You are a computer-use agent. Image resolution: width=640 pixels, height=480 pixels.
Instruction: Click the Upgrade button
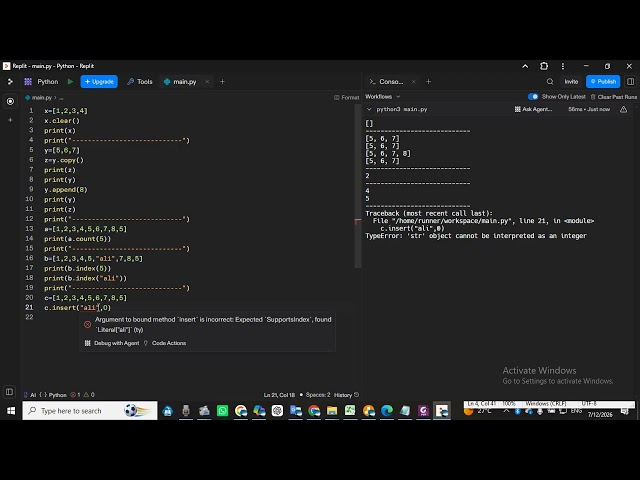[99, 82]
